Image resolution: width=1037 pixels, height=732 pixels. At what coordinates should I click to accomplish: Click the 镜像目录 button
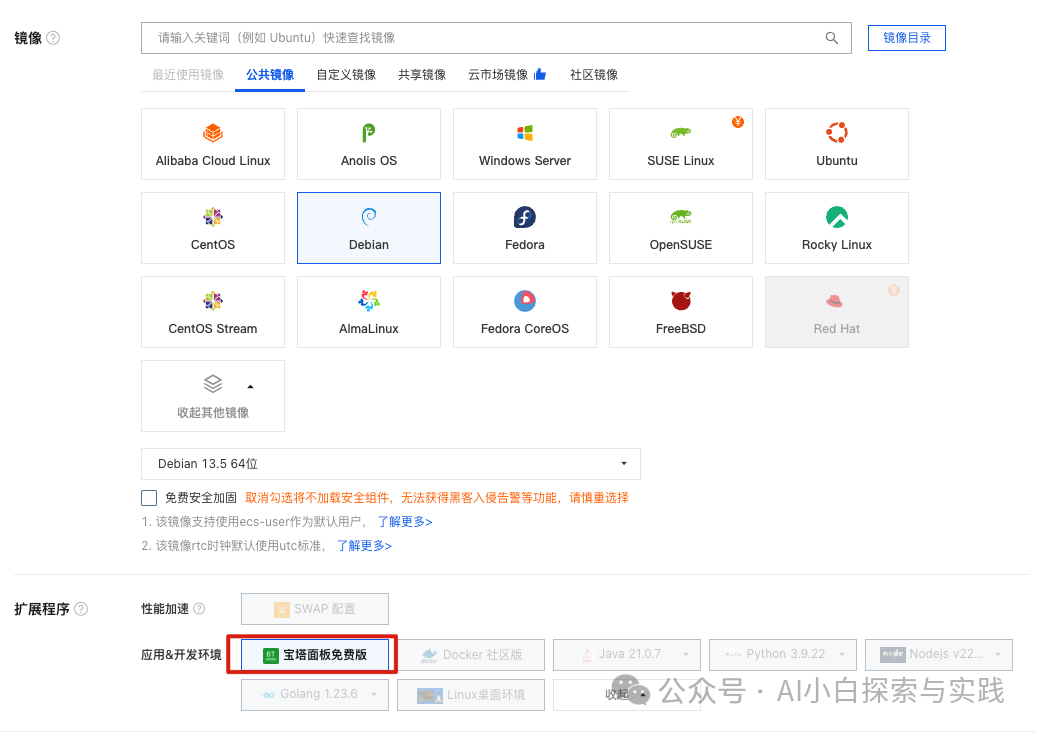[907, 38]
